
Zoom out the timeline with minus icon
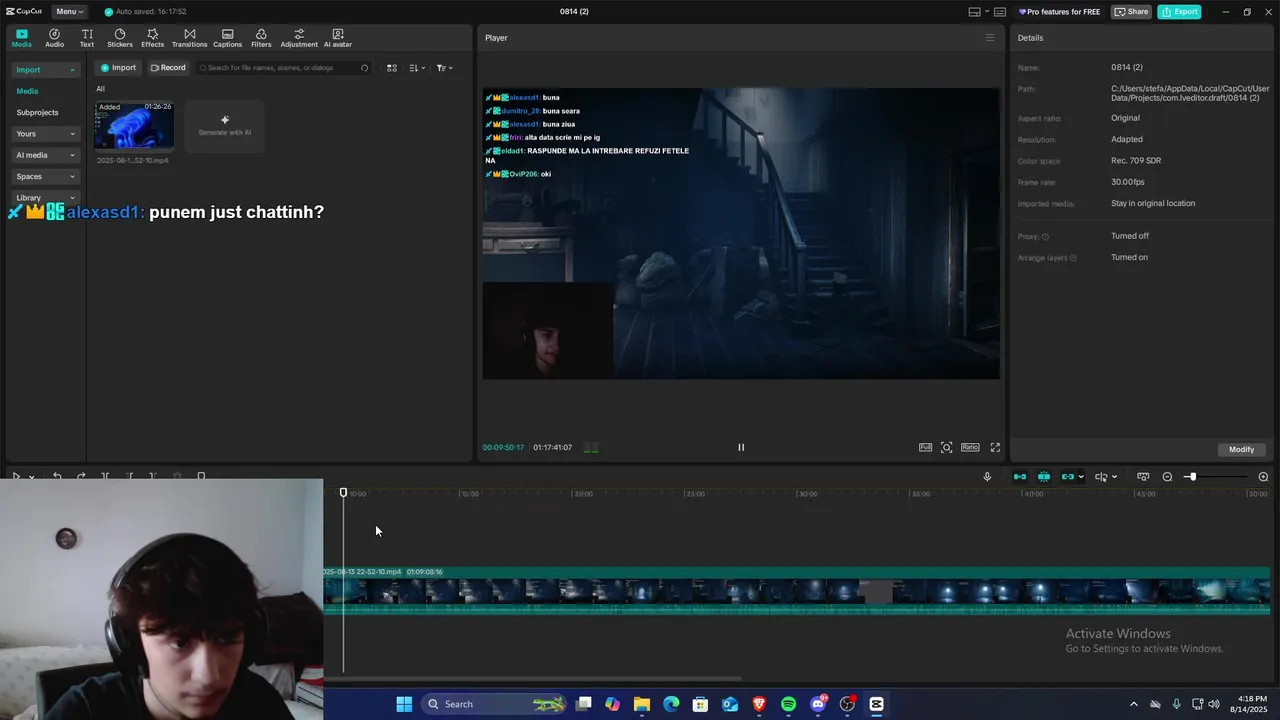(1167, 477)
